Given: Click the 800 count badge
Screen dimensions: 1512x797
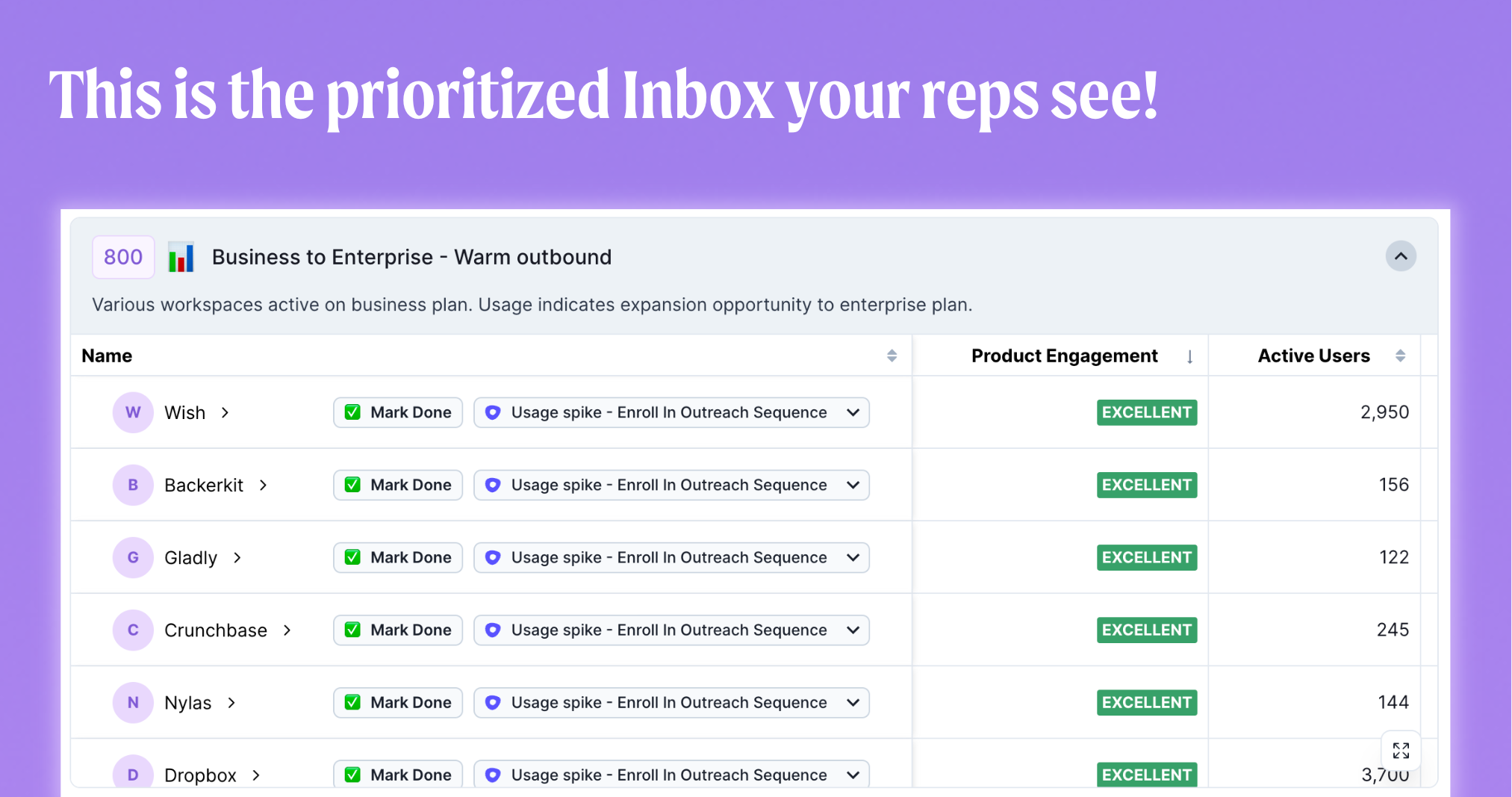Looking at the screenshot, I should [123, 257].
